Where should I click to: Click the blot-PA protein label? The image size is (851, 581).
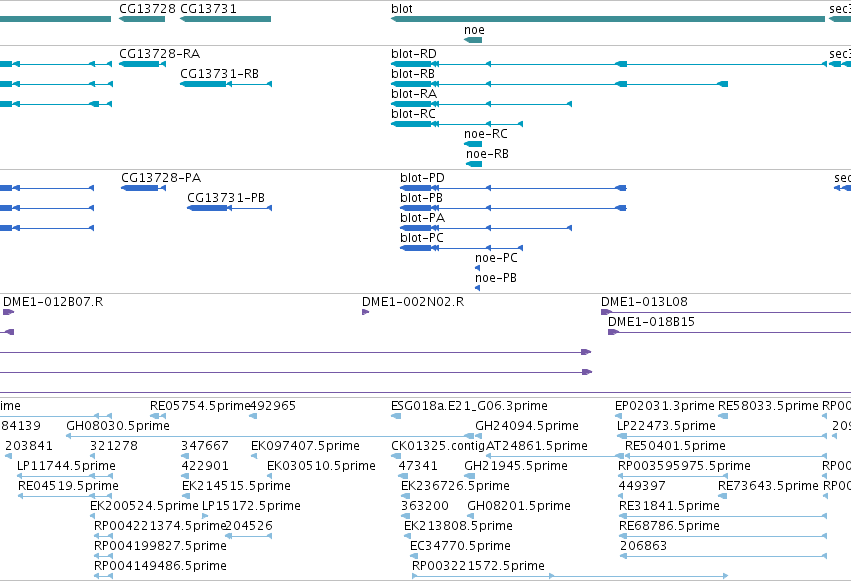point(422,218)
